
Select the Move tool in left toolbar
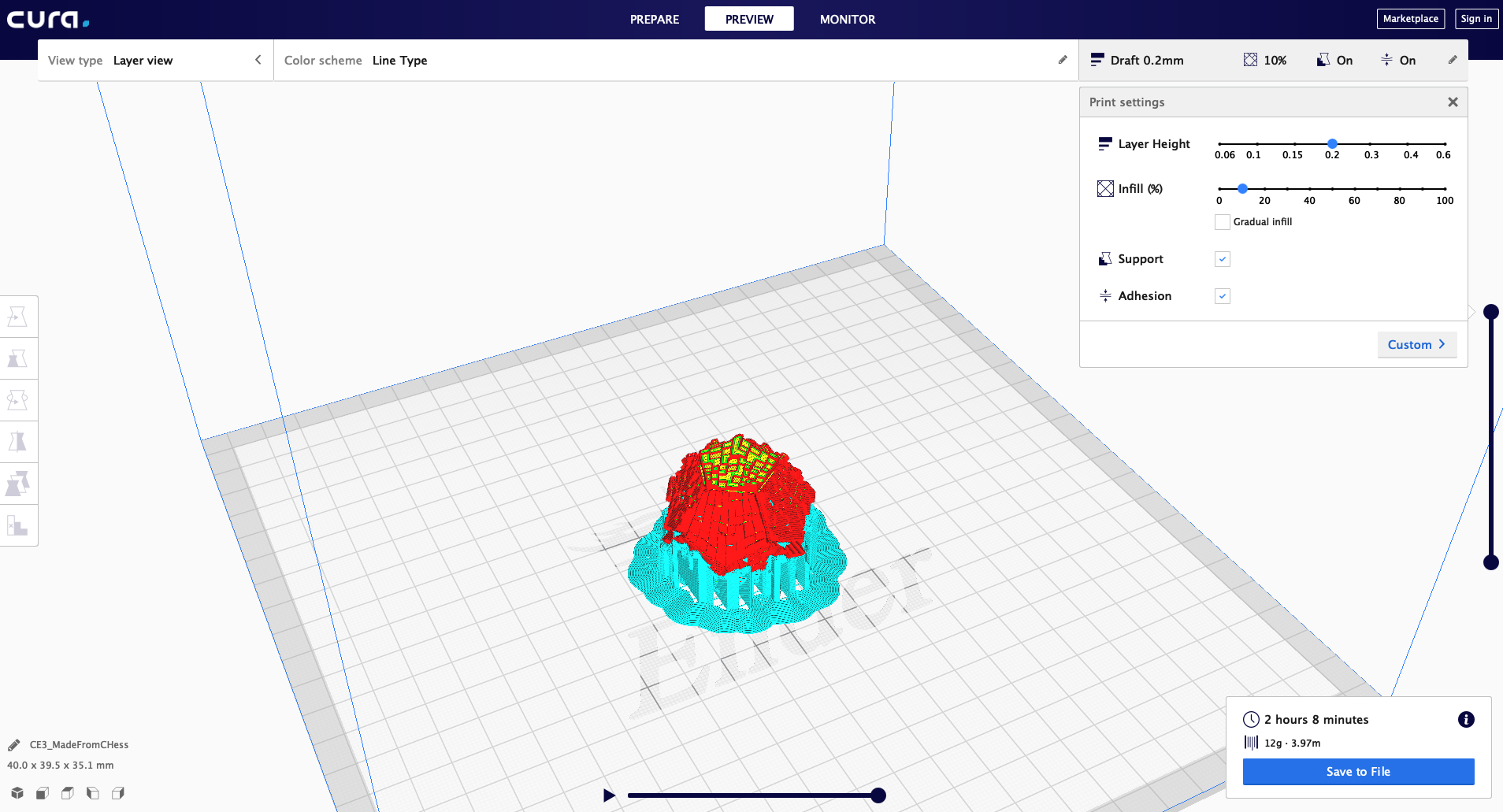click(17, 317)
